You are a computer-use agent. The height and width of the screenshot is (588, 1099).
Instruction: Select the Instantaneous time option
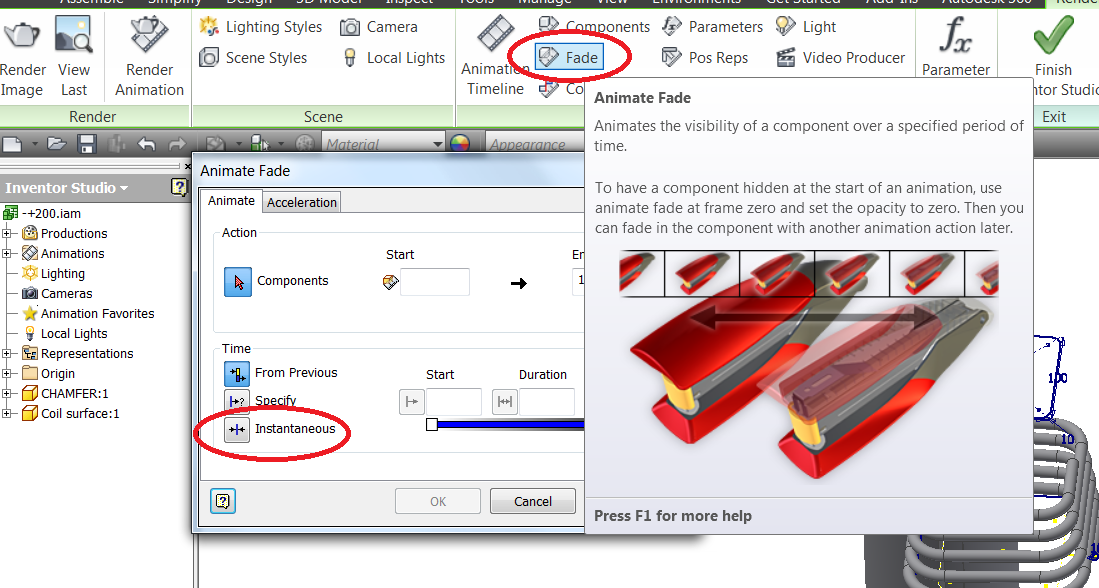[237, 429]
